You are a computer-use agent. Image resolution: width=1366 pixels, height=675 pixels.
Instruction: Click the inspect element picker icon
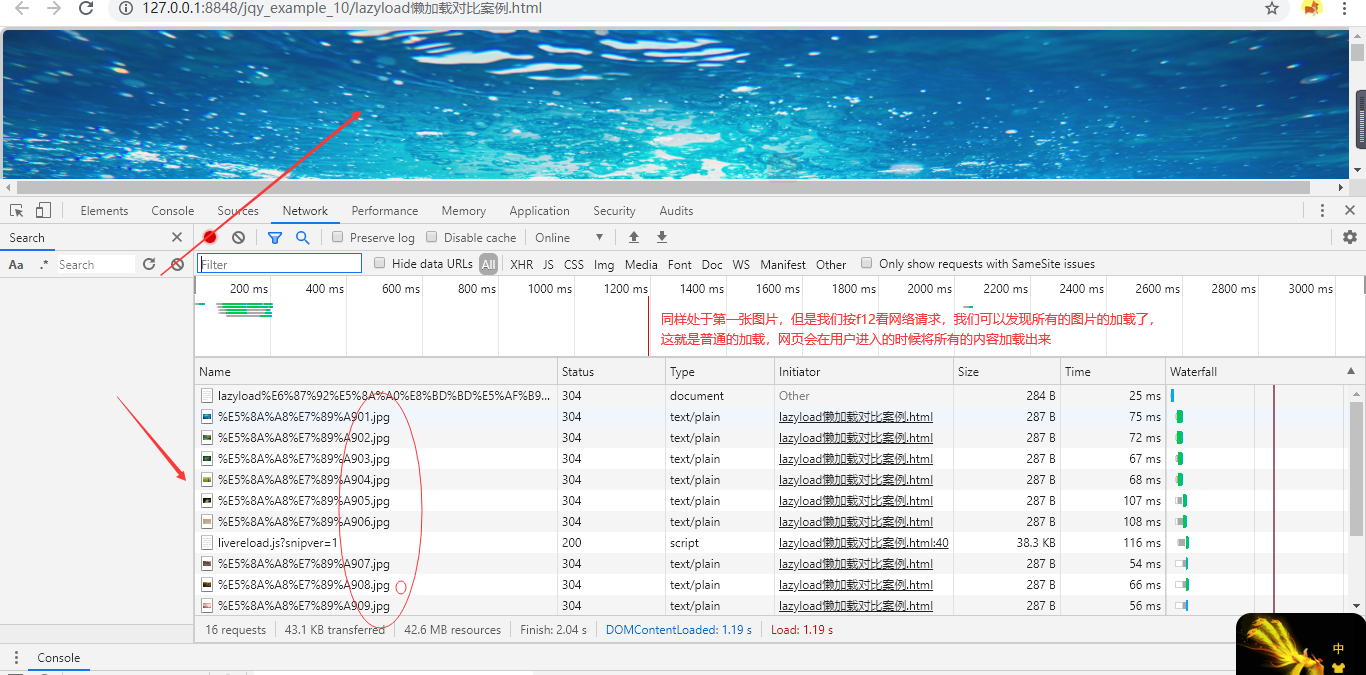[17, 211]
